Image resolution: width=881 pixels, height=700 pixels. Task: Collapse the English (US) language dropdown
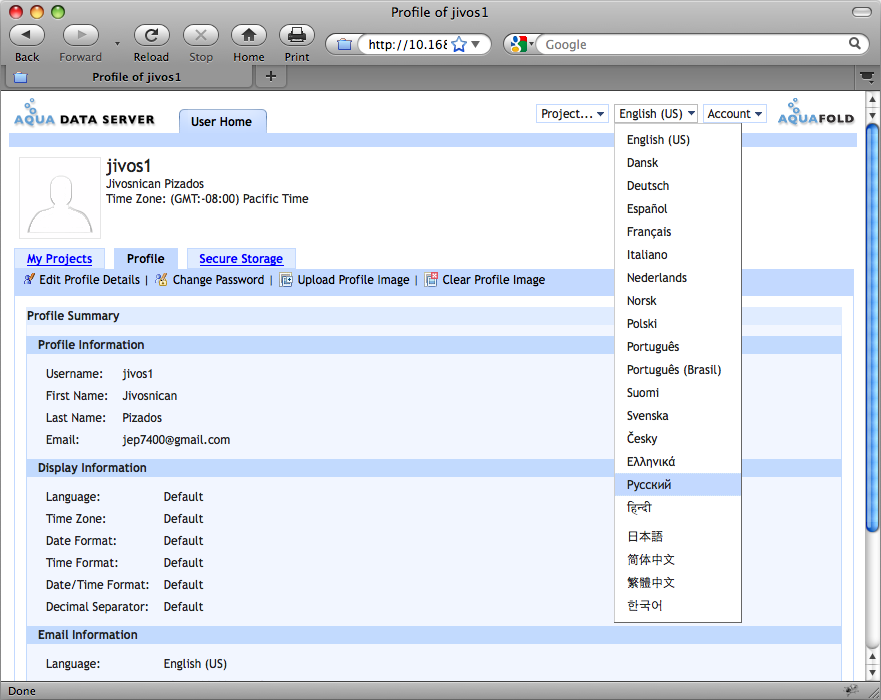pos(656,113)
